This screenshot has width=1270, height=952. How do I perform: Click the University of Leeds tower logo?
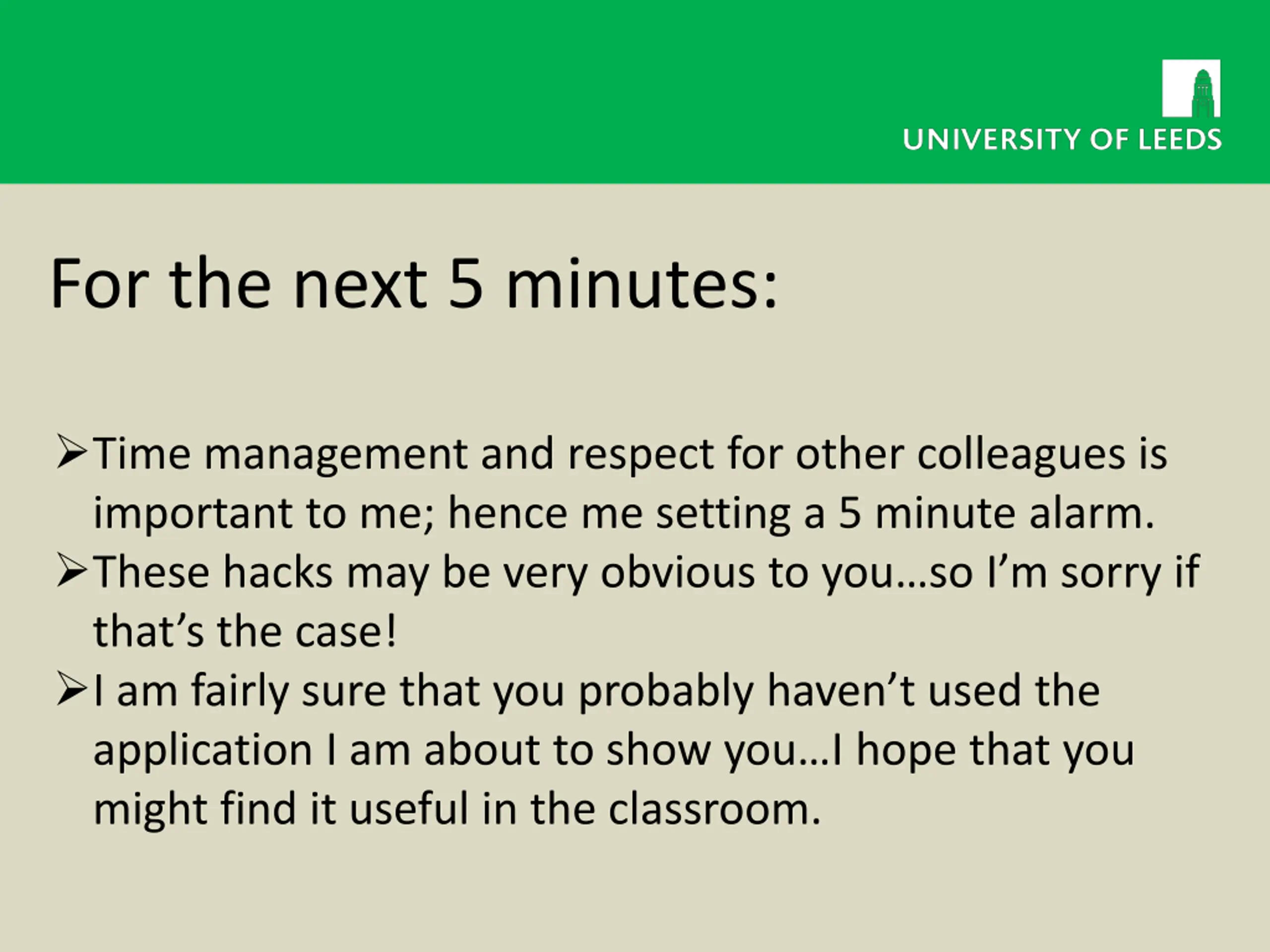click(x=1191, y=88)
